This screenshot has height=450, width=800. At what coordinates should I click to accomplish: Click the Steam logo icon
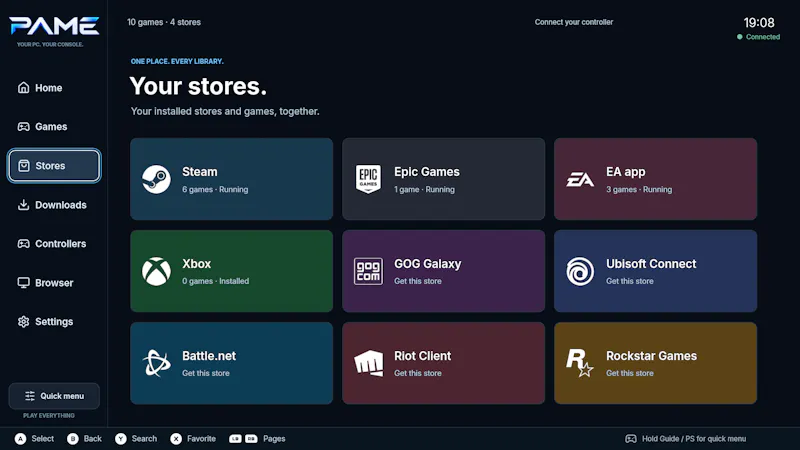coord(156,179)
